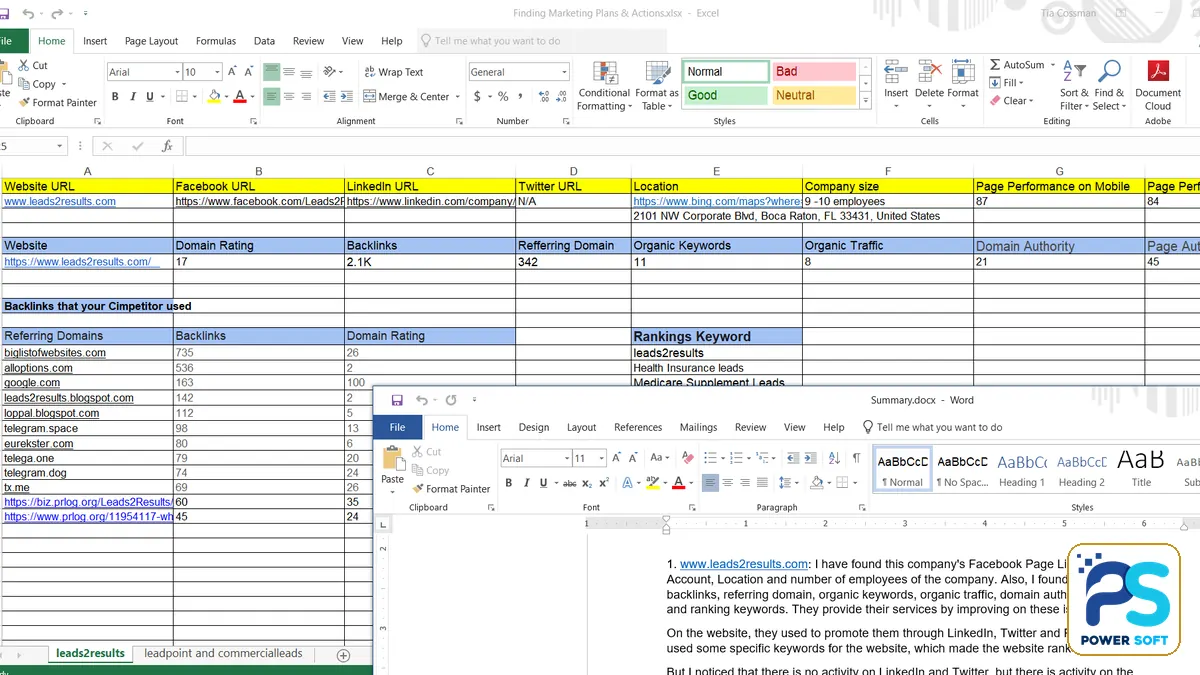Click www.leads2results.com link in Word document
The width and height of the screenshot is (1200, 675).
(x=744, y=564)
